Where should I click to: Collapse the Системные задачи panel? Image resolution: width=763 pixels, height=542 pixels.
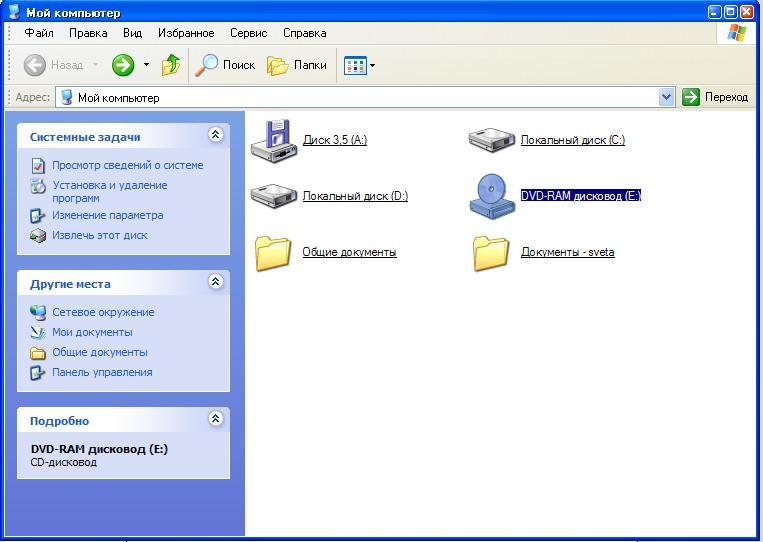[216, 135]
